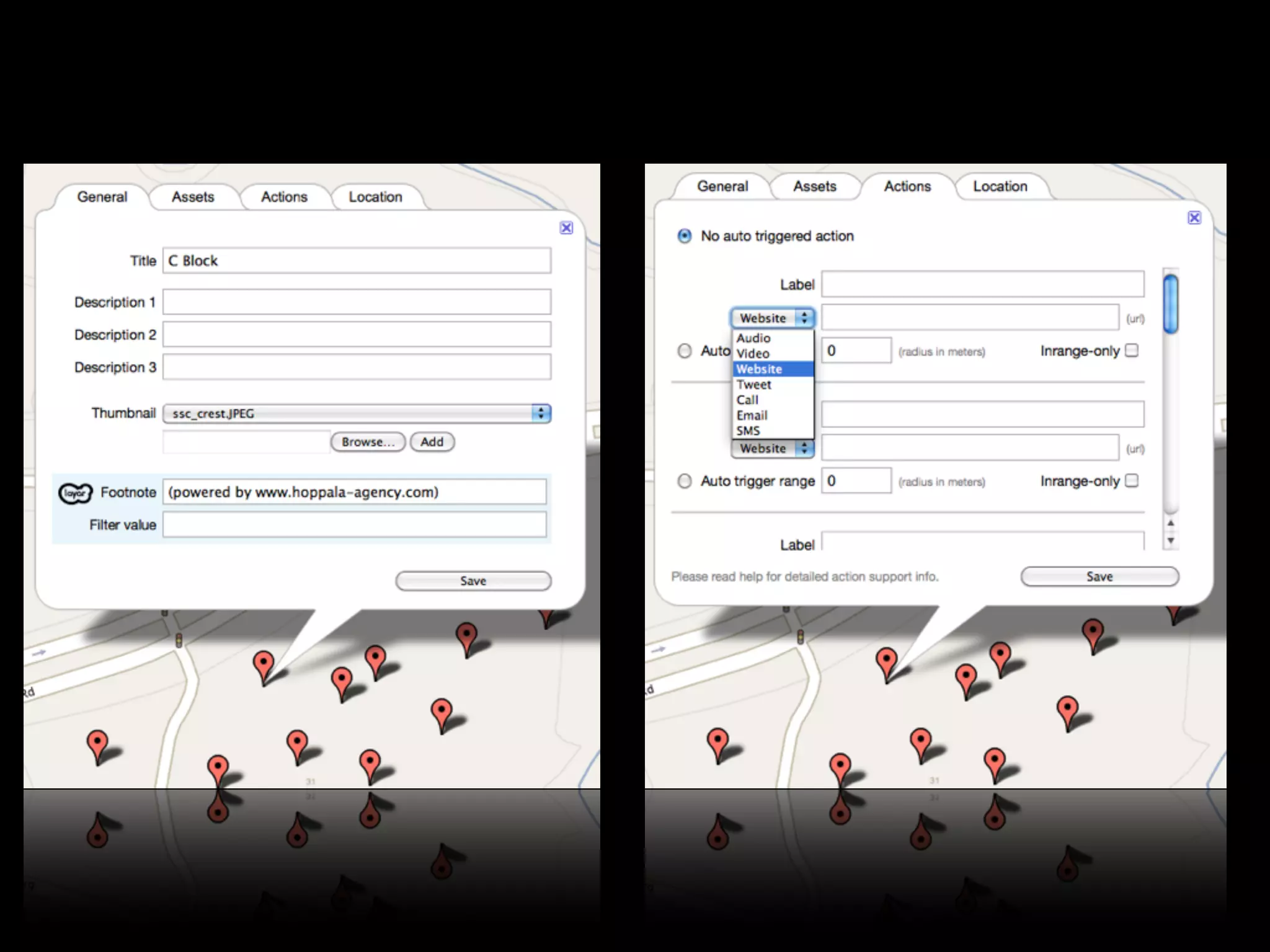Close the left General dialog via X icon
The image size is (1270, 952).
click(566, 228)
